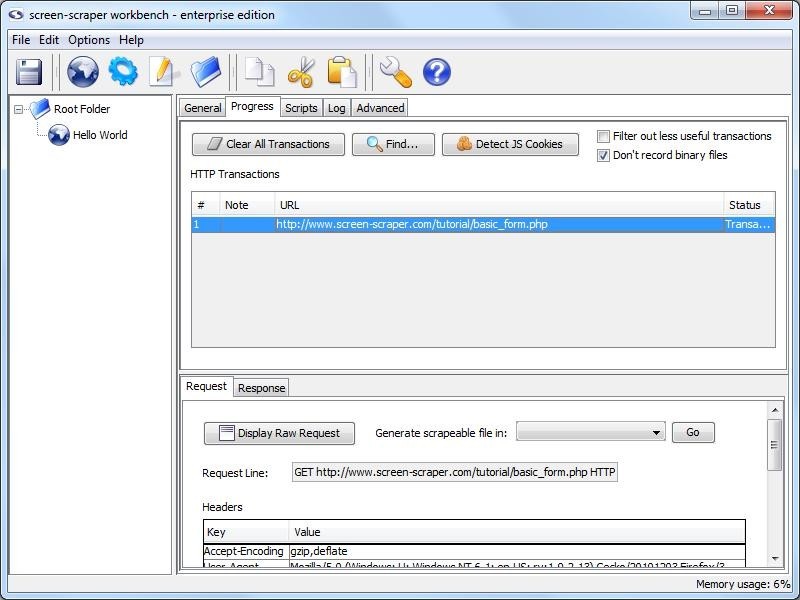This screenshot has height=600, width=800.
Task: Click the scrollbar down arrow
Action: (x=774, y=559)
